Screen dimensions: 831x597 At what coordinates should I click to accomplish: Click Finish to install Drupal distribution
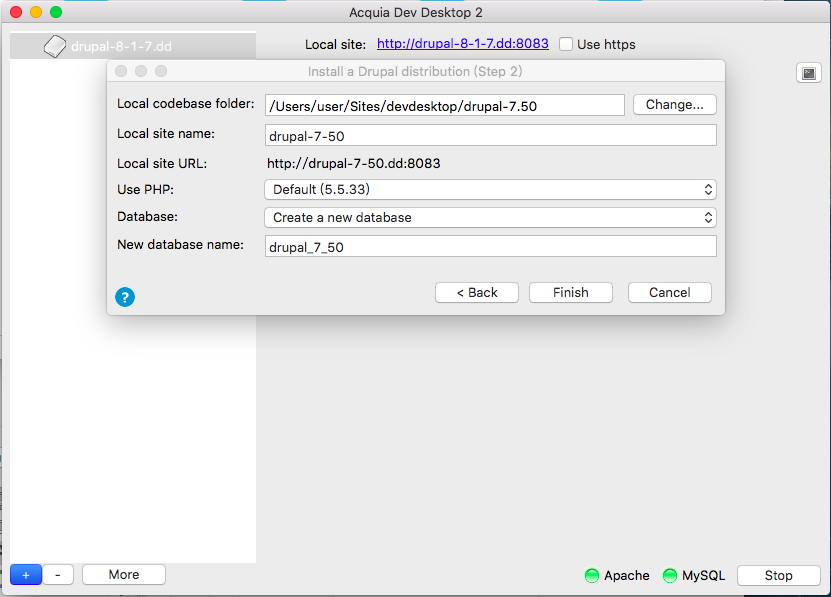pos(571,293)
